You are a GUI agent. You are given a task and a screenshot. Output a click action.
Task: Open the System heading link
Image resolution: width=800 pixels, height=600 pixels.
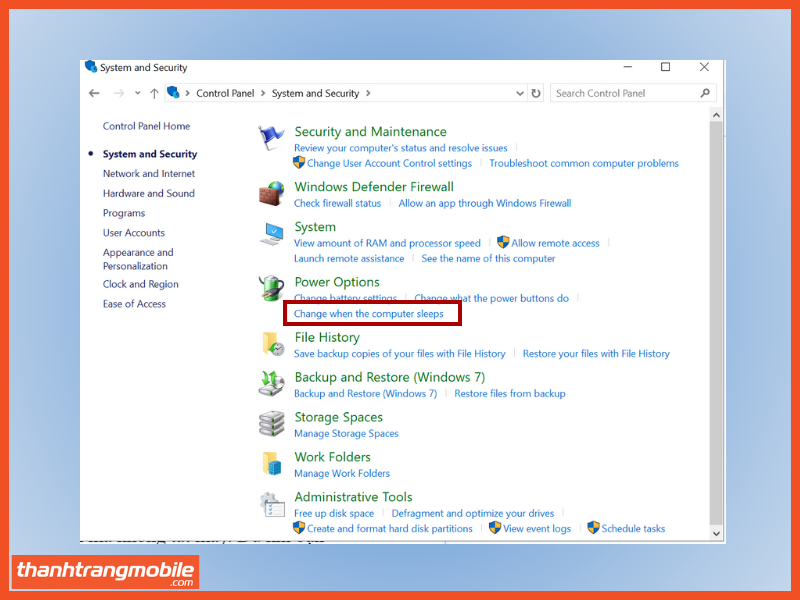[x=315, y=227]
